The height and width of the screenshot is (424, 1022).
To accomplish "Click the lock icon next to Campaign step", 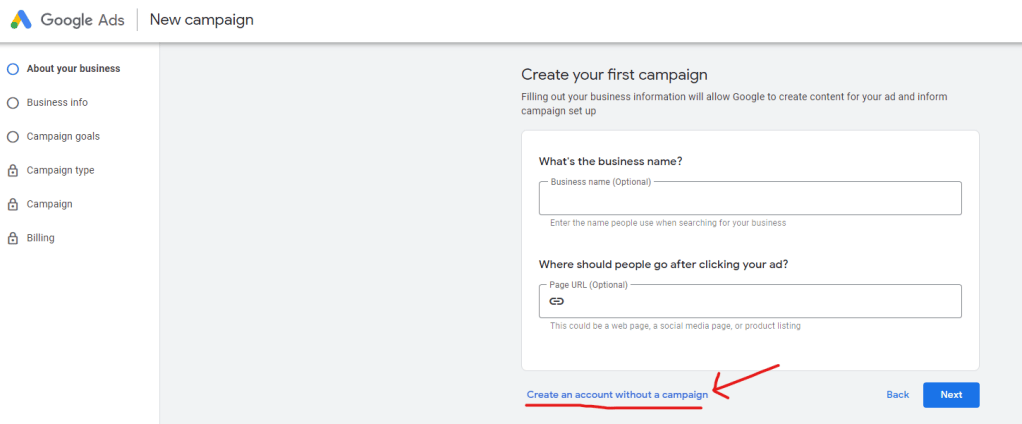I will [x=12, y=205].
